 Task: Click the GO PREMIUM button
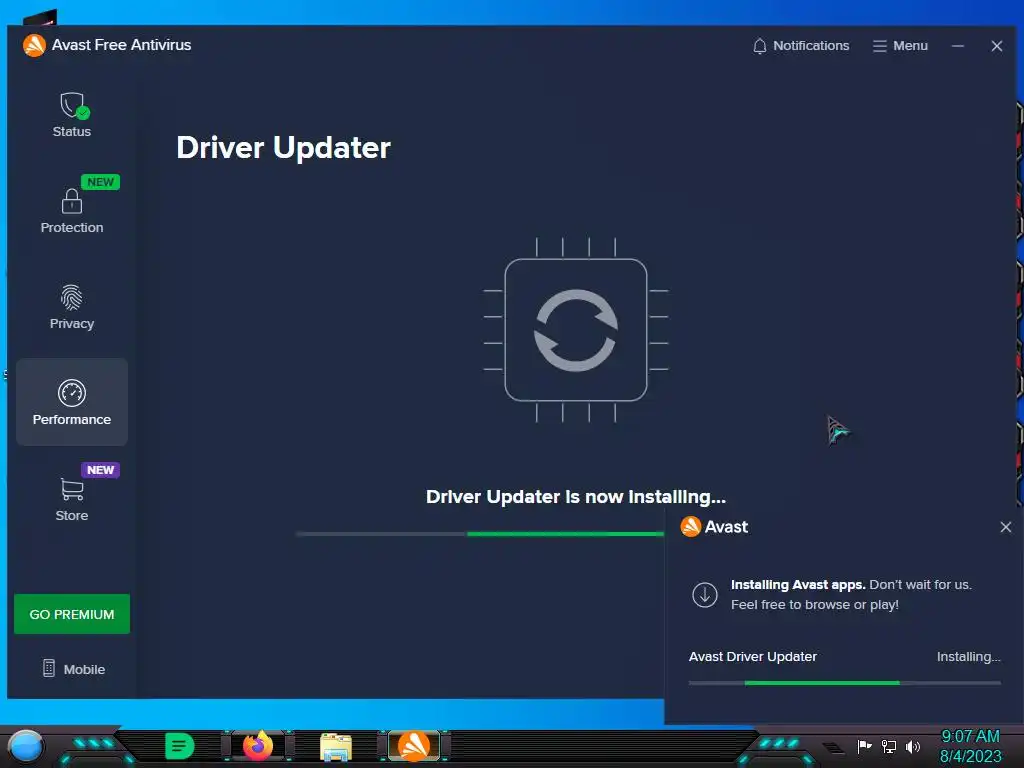click(x=72, y=614)
